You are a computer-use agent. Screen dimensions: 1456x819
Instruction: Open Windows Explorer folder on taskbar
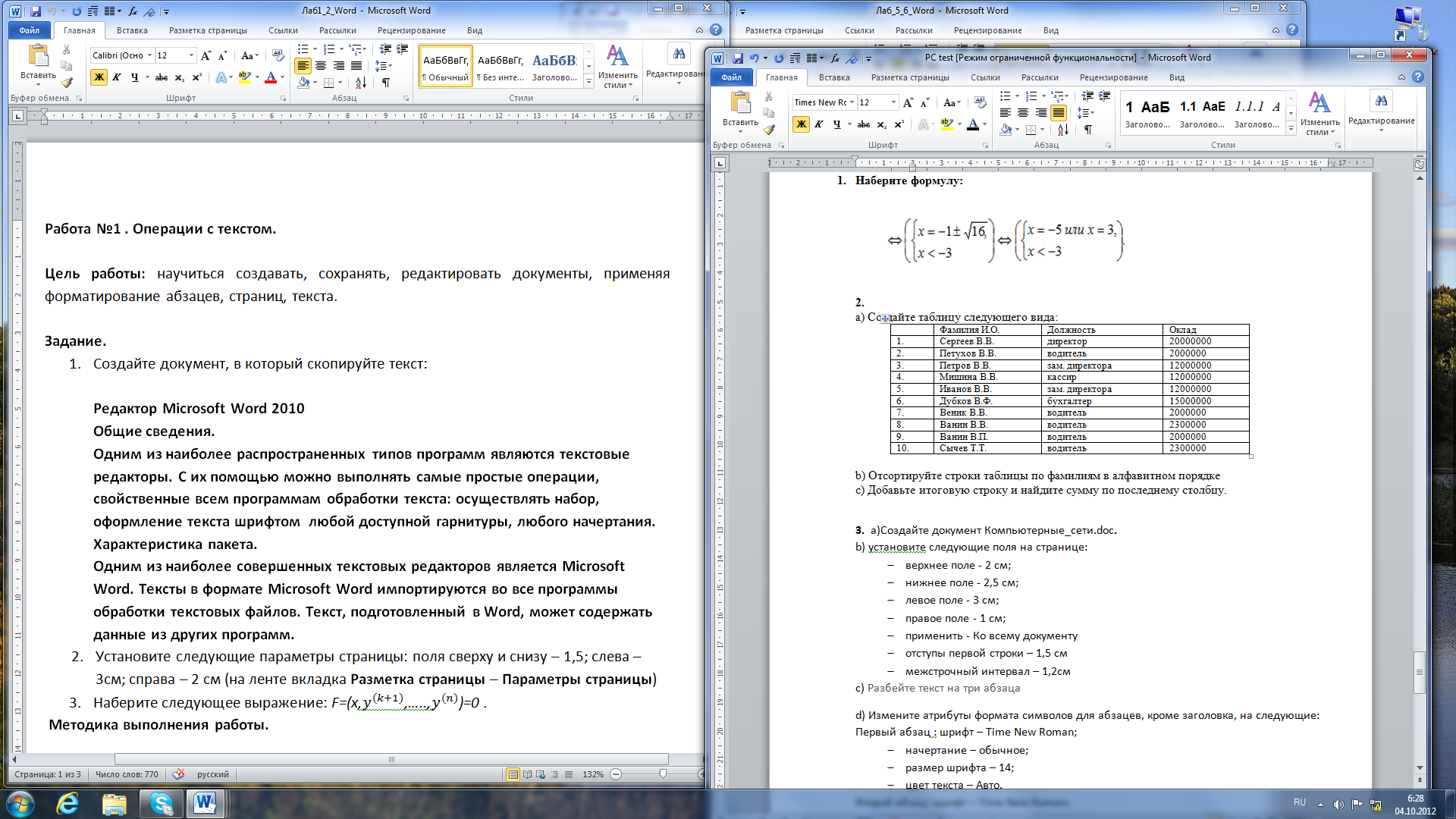point(114,803)
